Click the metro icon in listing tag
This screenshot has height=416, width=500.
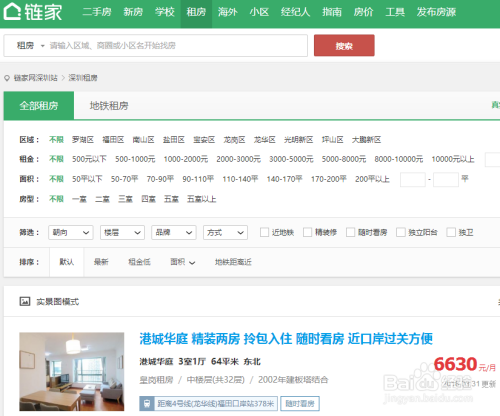click(147, 403)
